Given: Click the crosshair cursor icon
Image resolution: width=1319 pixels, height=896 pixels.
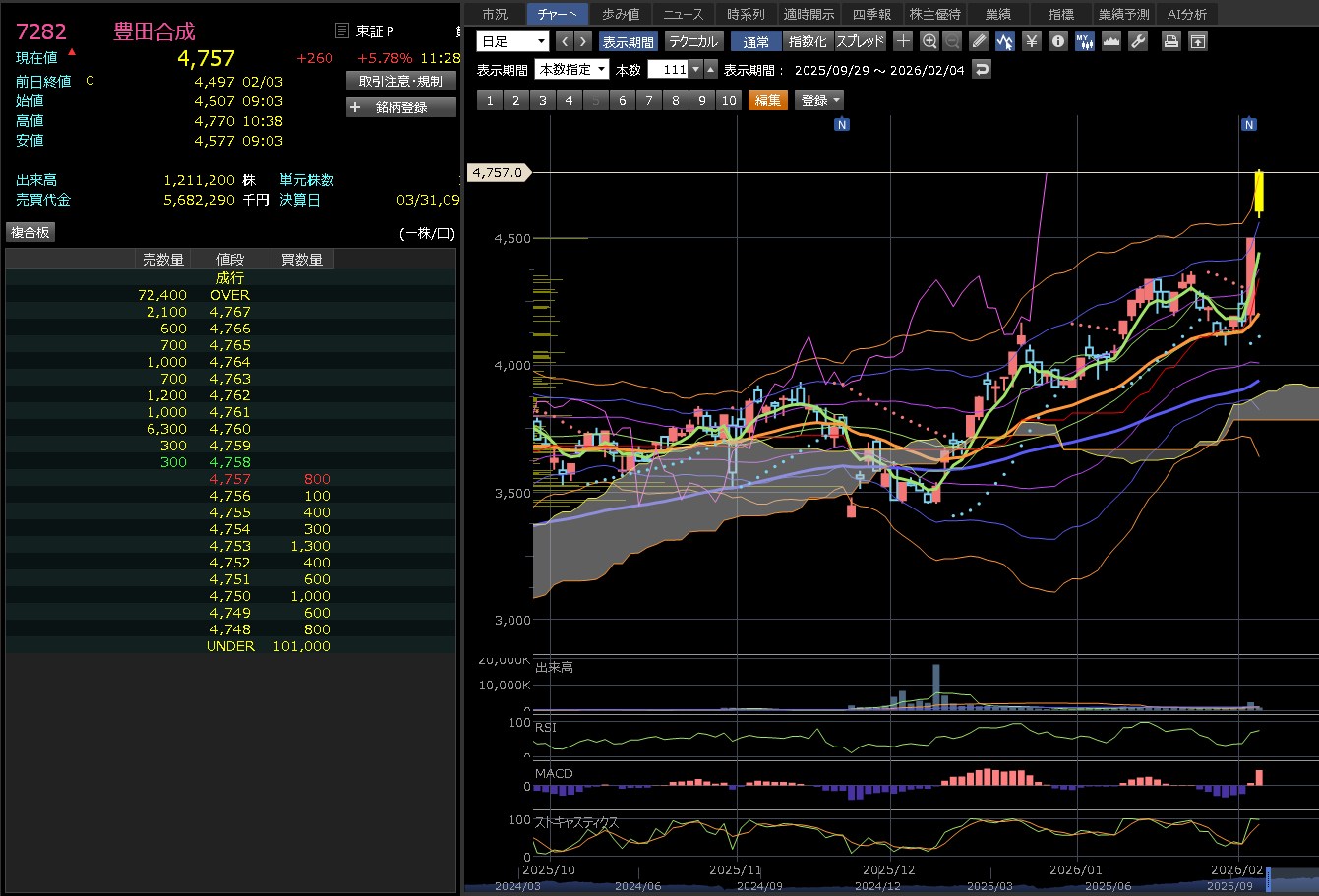Looking at the screenshot, I should [903, 41].
